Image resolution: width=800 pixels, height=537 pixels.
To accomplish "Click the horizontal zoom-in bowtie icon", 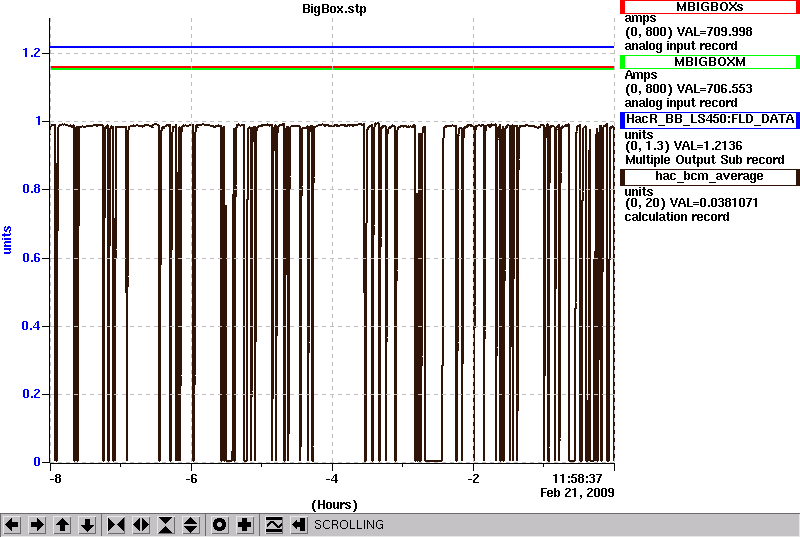I will click(116, 525).
